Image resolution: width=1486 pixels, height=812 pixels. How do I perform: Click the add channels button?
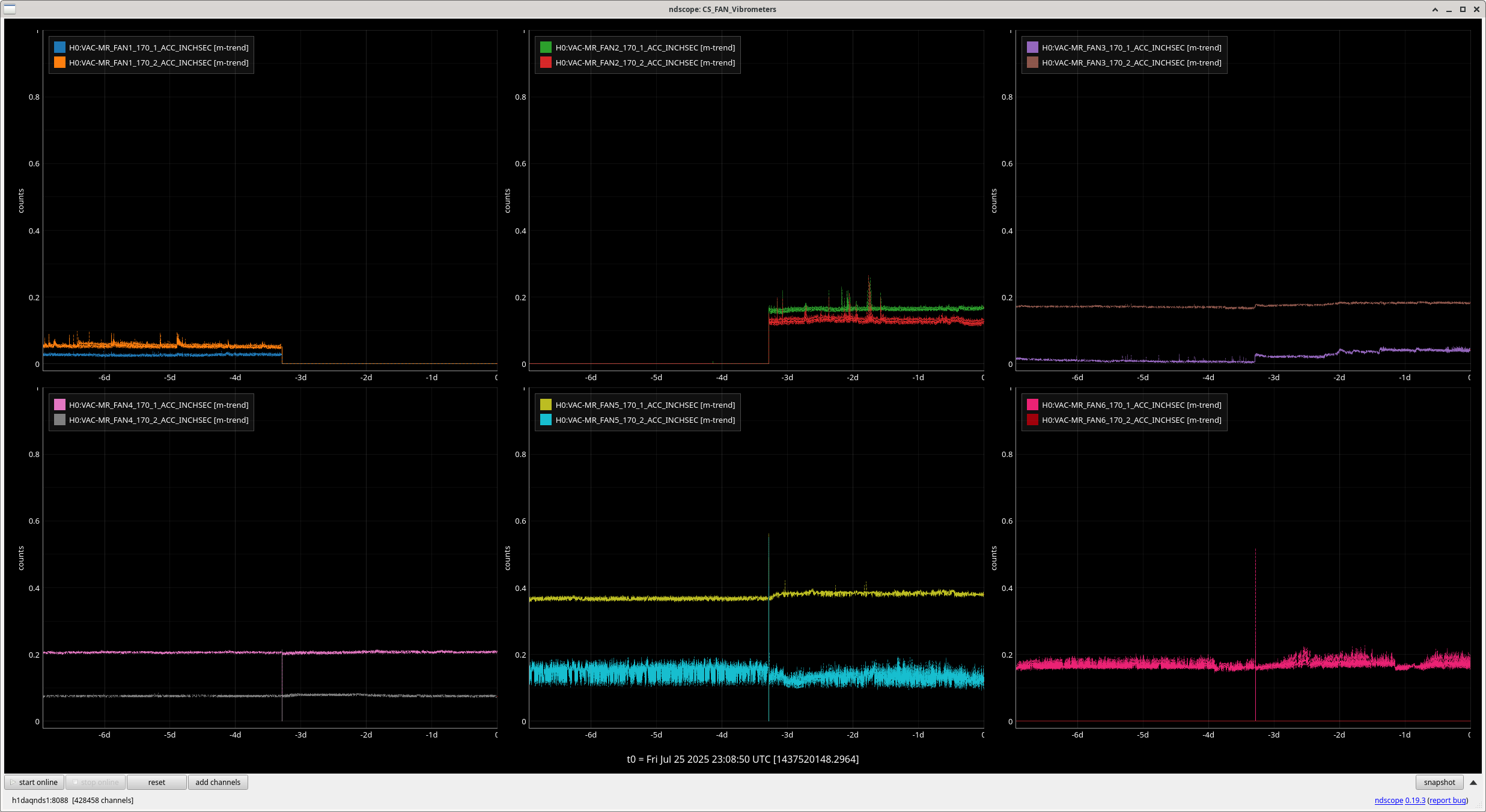[218, 782]
